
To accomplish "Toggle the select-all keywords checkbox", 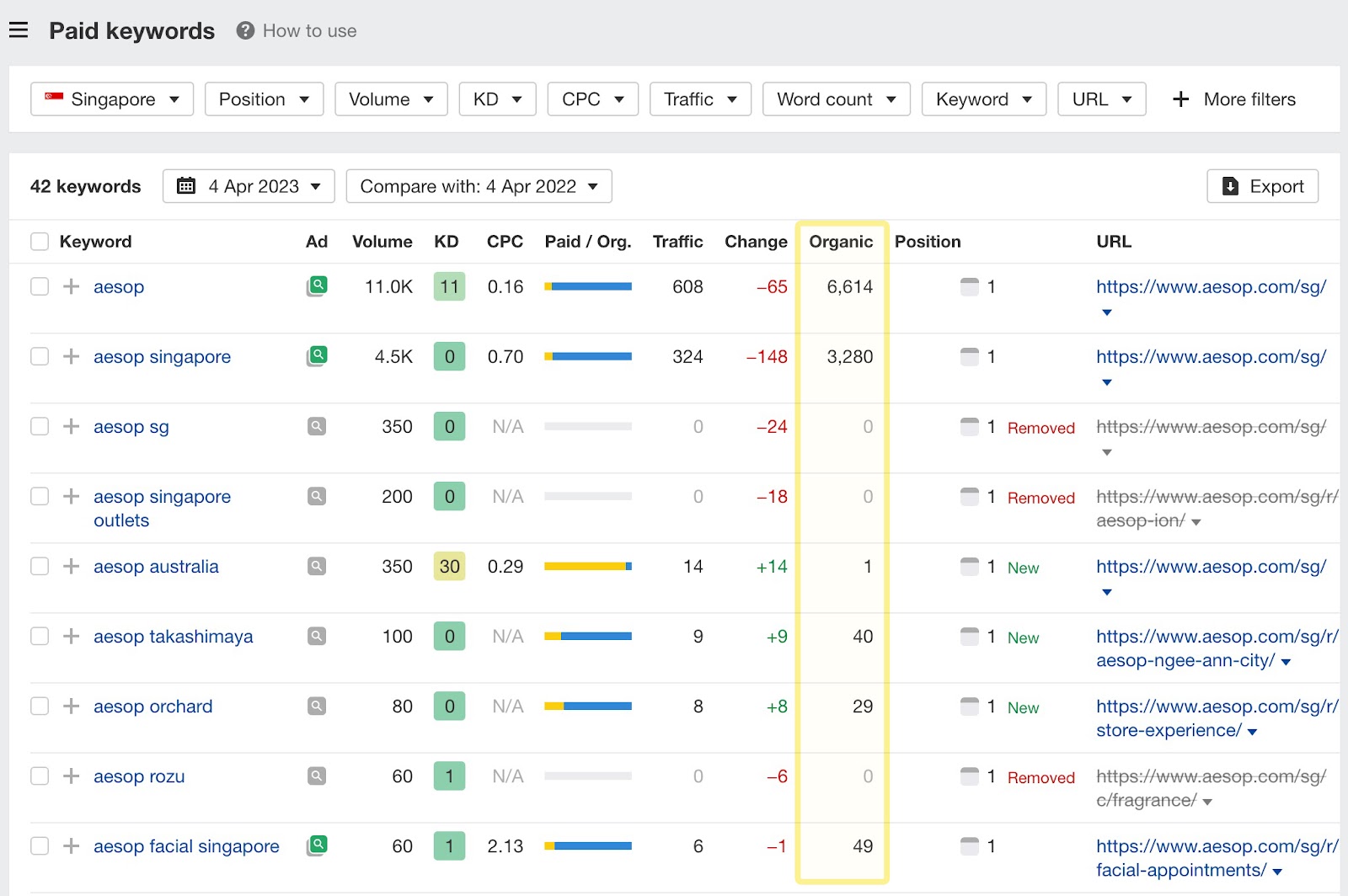I will pos(40,241).
